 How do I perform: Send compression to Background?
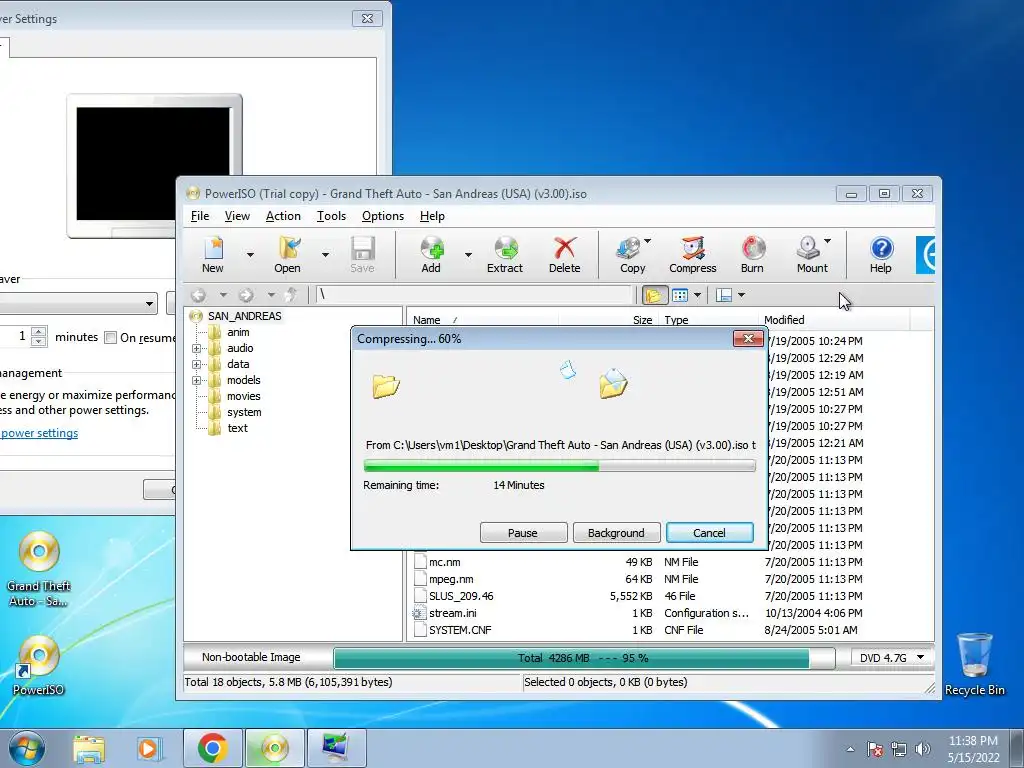616,533
